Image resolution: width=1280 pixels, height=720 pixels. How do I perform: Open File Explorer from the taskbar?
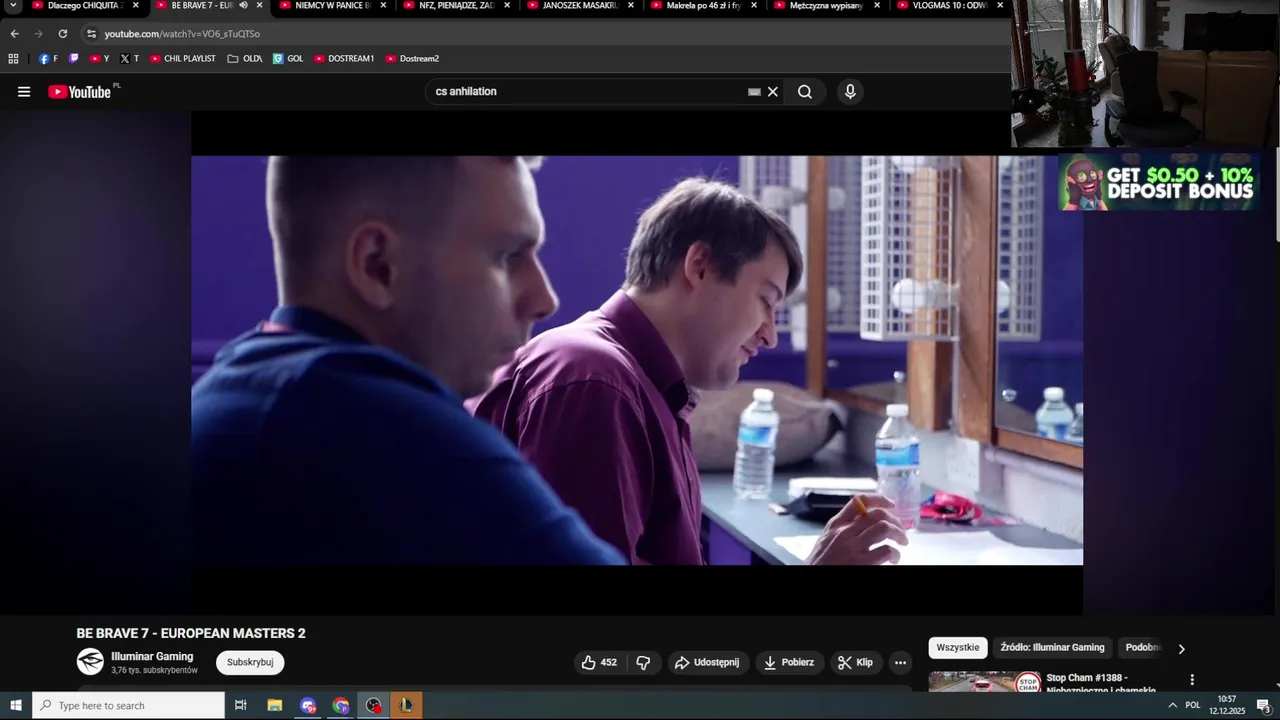click(x=275, y=705)
